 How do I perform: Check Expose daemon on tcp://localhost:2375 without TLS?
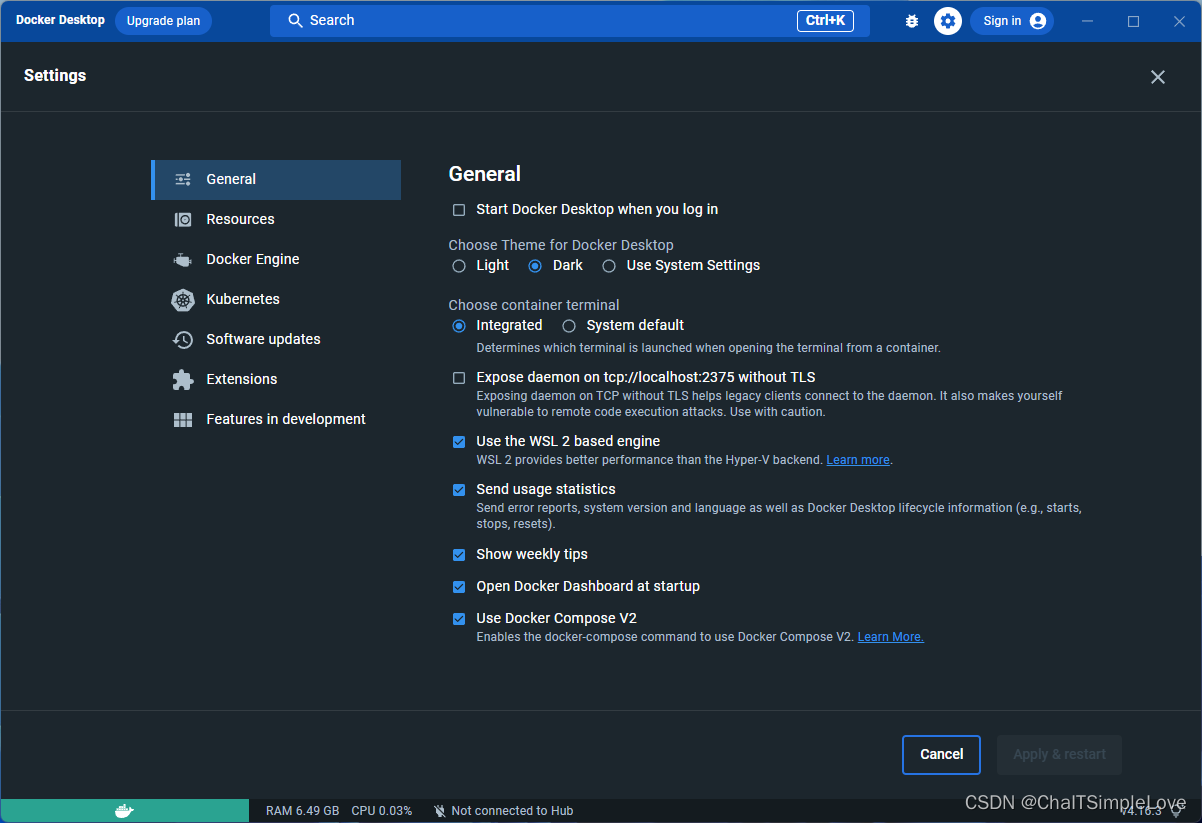pyautogui.click(x=459, y=378)
